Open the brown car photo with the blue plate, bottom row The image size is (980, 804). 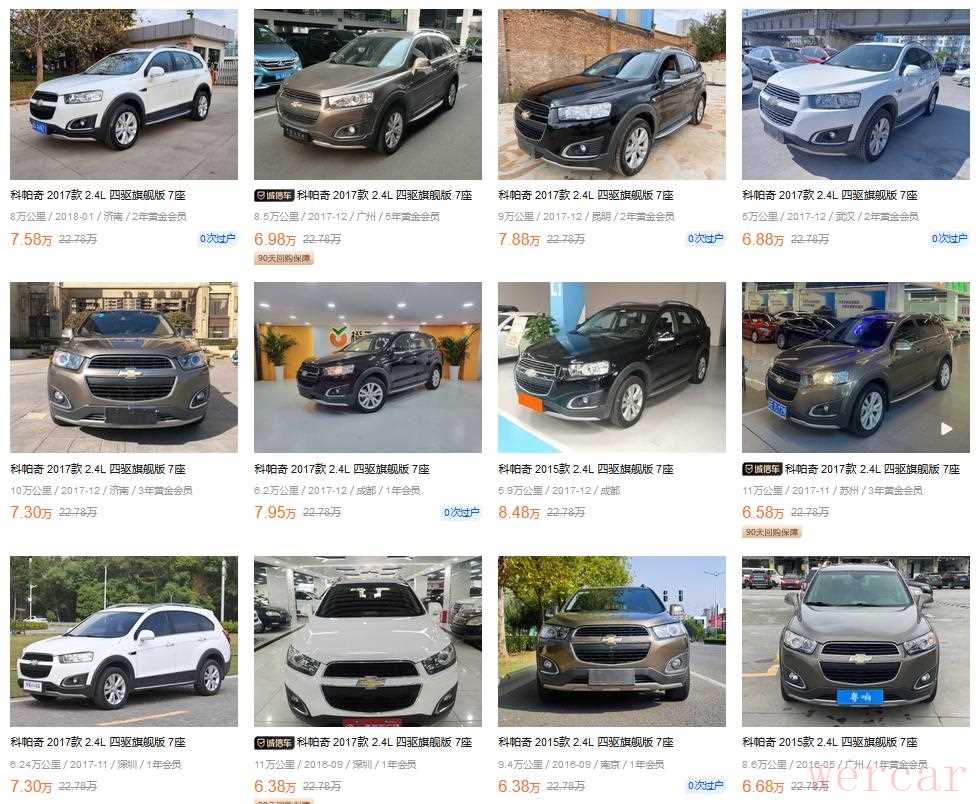point(856,641)
